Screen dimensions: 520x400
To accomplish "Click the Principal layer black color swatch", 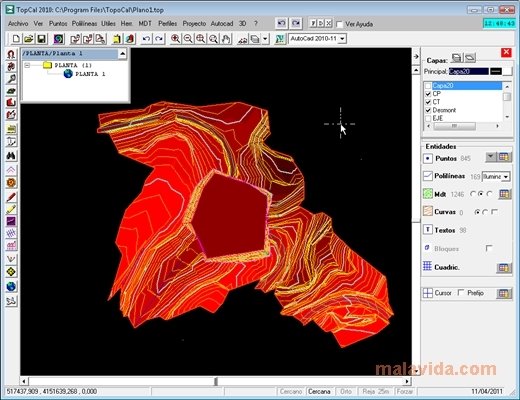I will 496,71.
